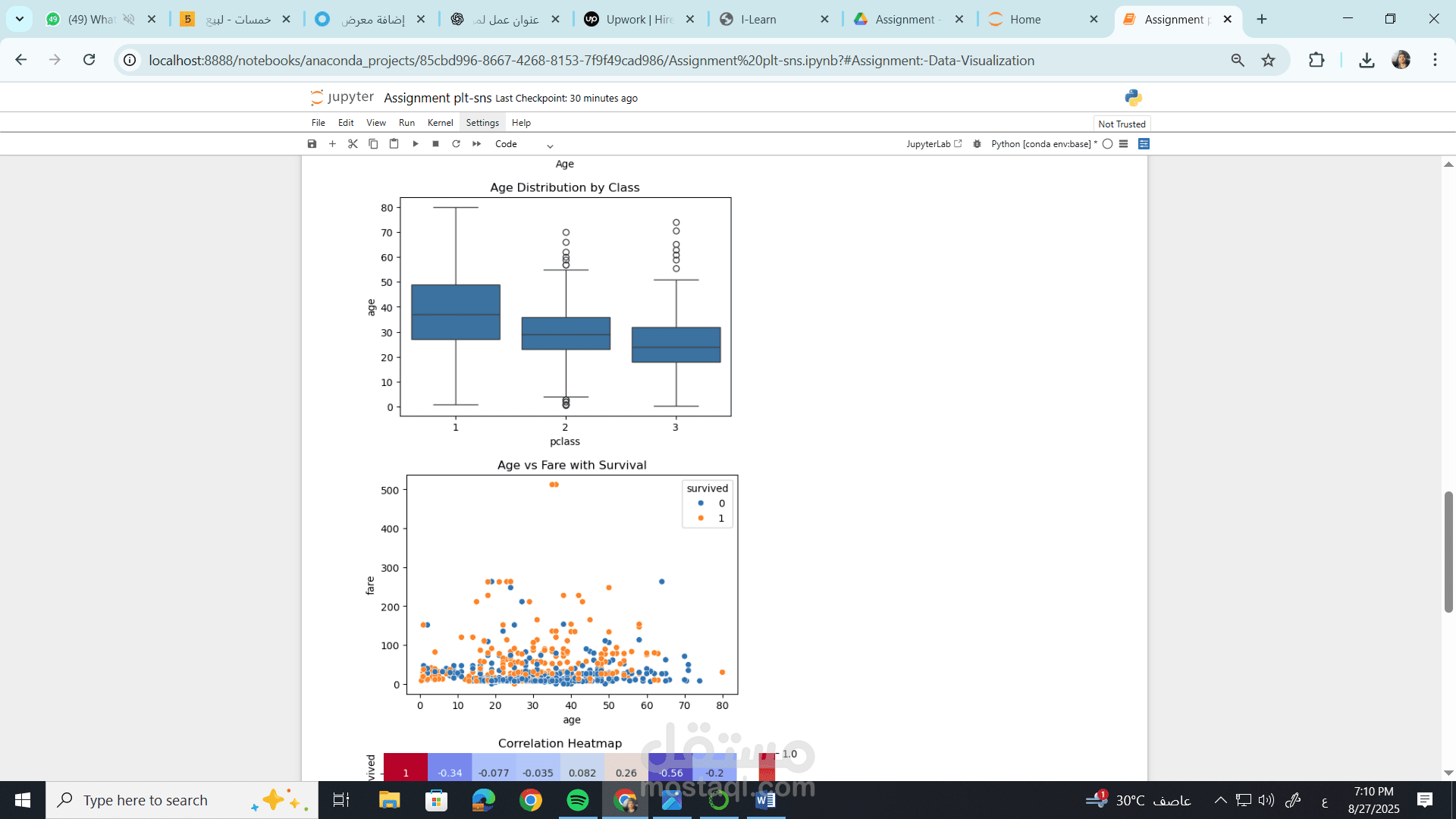This screenshot has height=819, width=1456.
Task: Expand the Chrome tab search chevron
Action: 19,19
